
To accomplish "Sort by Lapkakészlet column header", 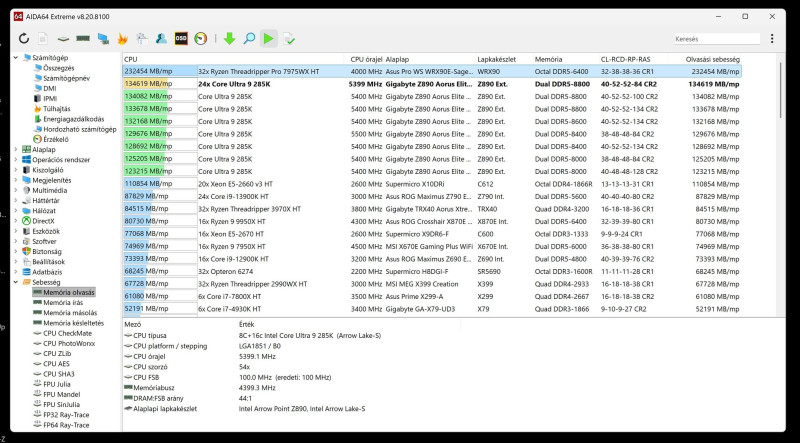I will coord(496,59).
